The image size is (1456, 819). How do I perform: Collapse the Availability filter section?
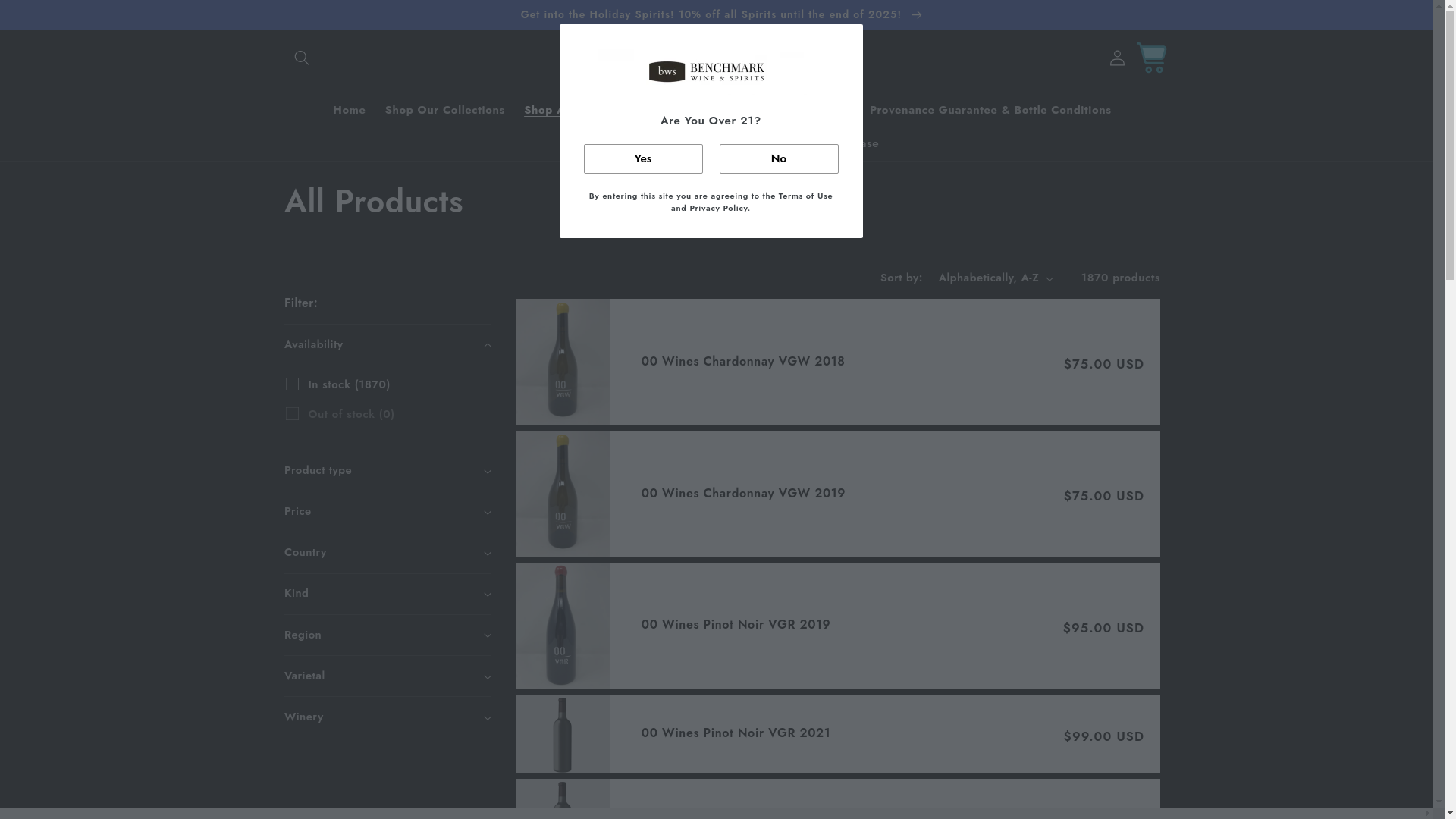(x=388, y=345)
